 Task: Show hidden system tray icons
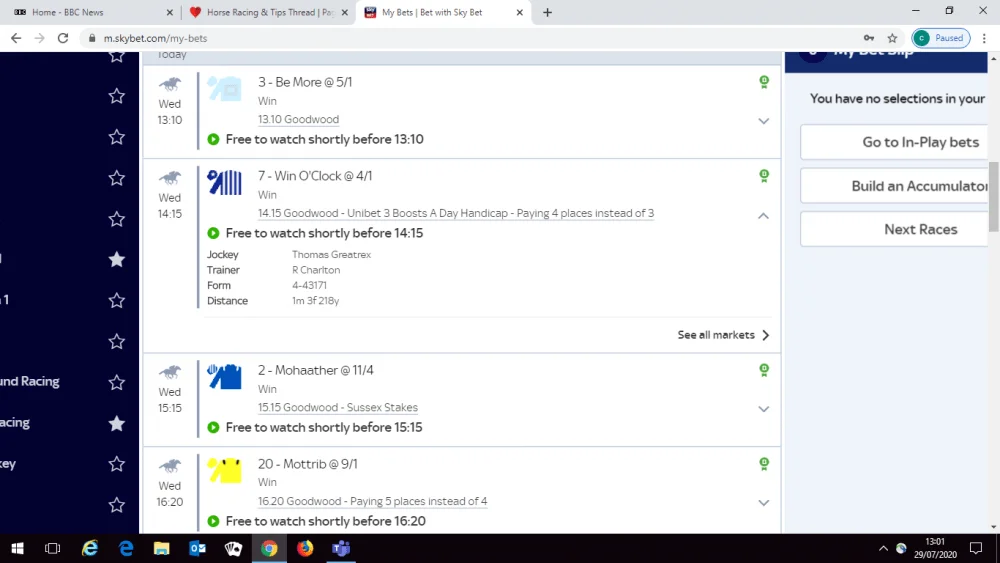tap(883, 548)
